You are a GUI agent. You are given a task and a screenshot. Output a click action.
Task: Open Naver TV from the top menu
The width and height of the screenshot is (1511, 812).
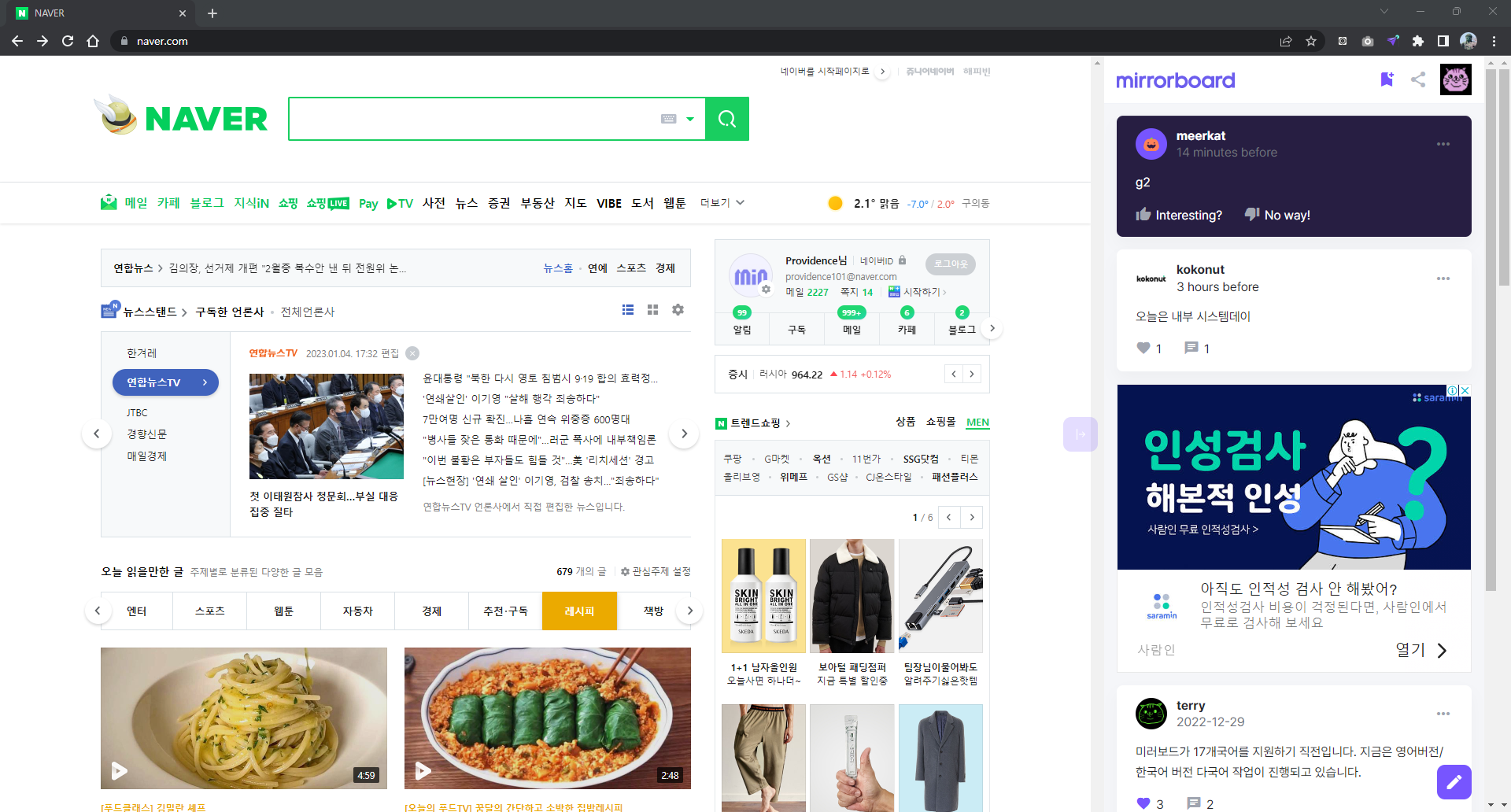400,203
